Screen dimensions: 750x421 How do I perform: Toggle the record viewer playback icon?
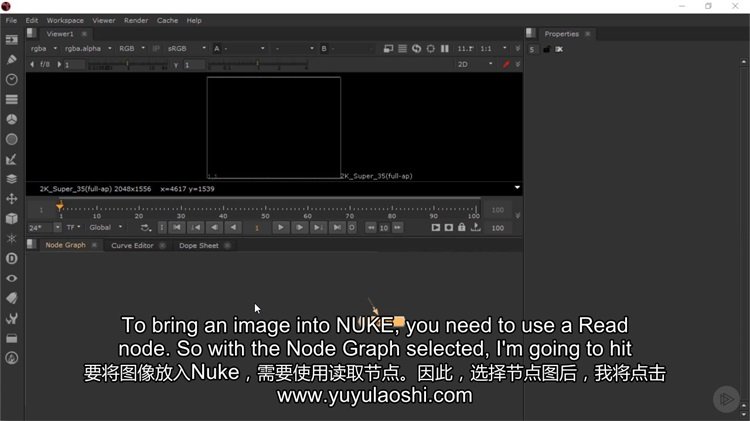pyautogui.click(x=449, y=227)
